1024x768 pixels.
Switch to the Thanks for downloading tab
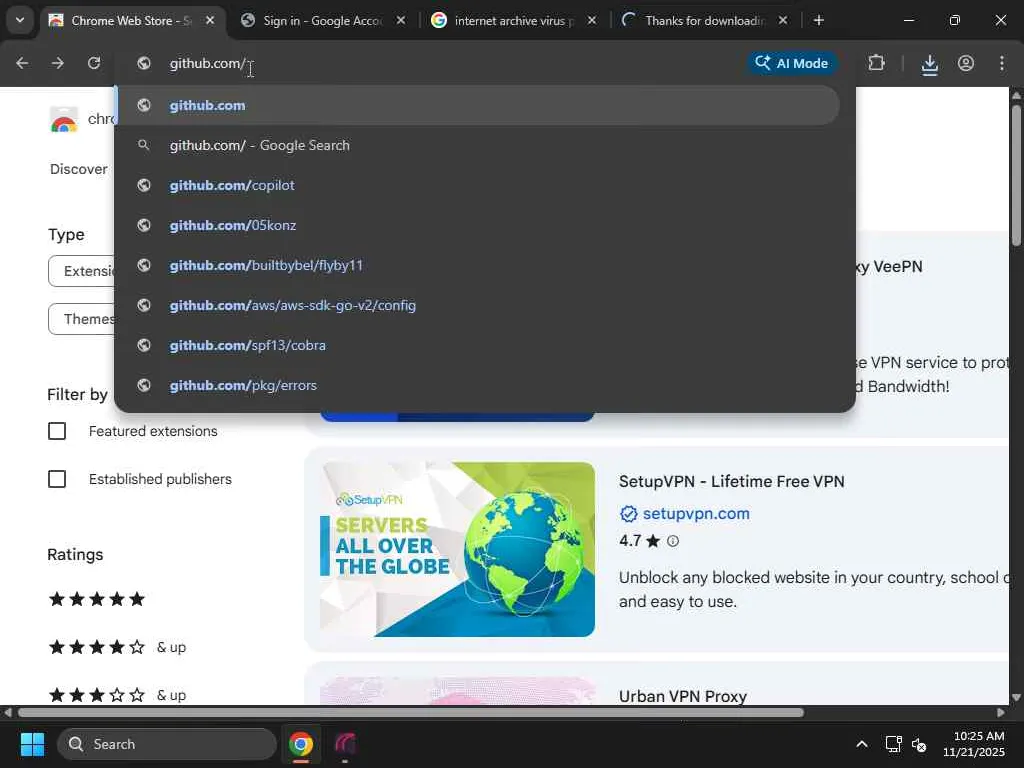[x=705, y=21]
